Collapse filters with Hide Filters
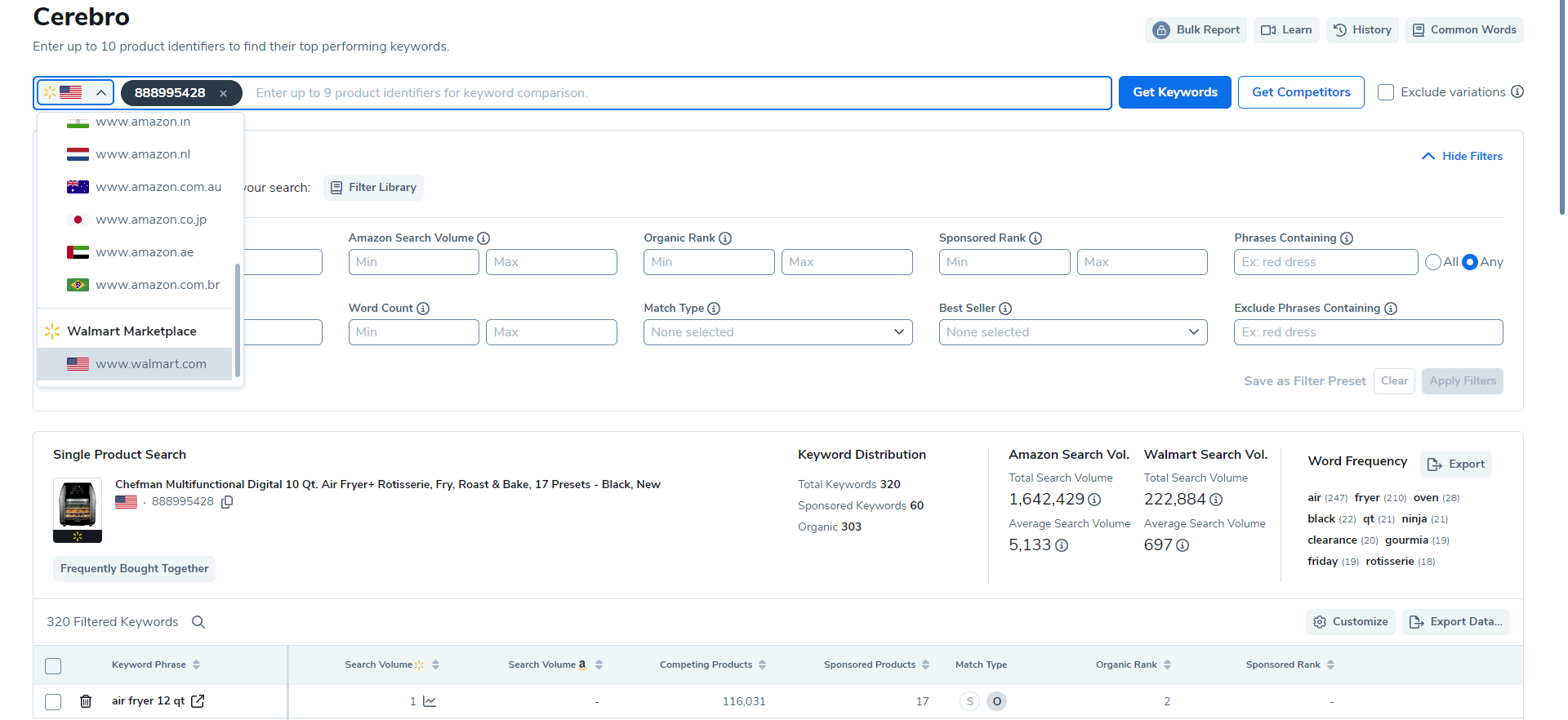This screenshot has height=720, width=1568. [x=1462, y=156]
